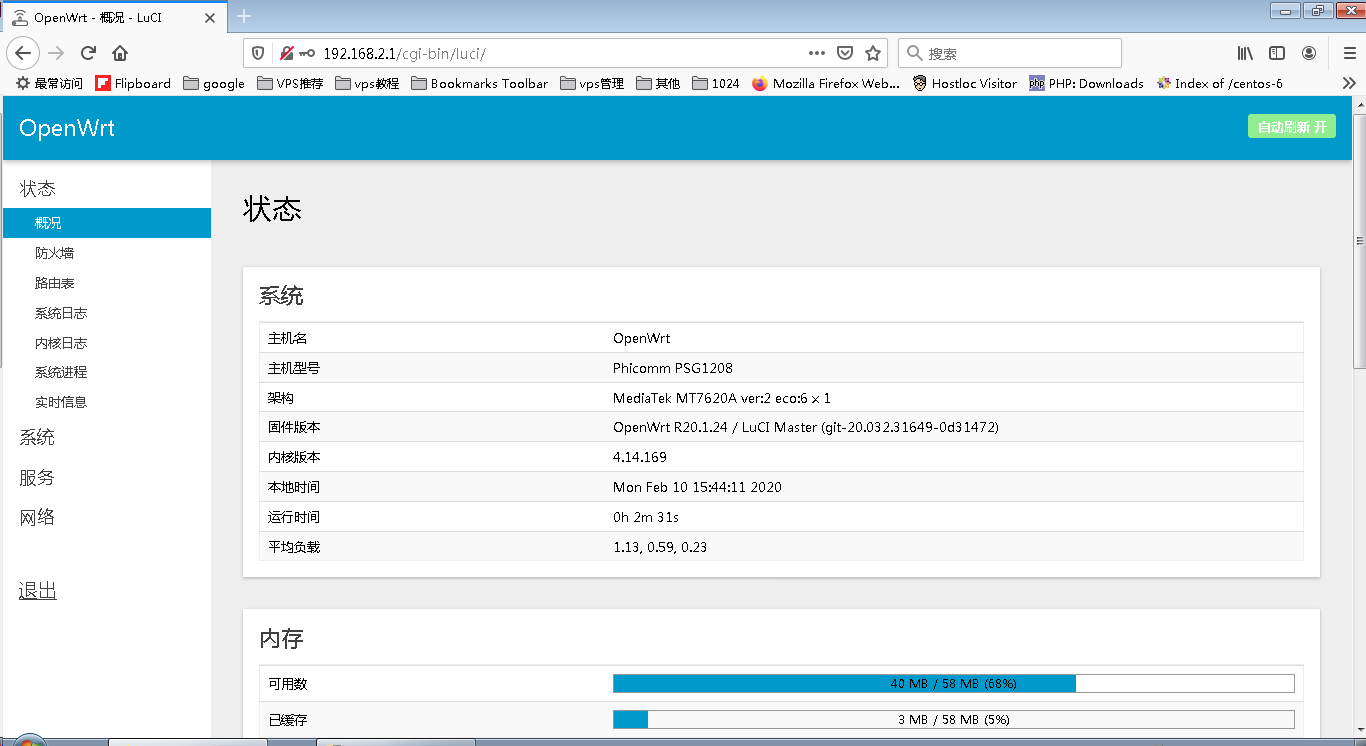Select the OpenWrt R20.1.24 firmware version text
1366x746 pixels.
click(x=806, y=427)
